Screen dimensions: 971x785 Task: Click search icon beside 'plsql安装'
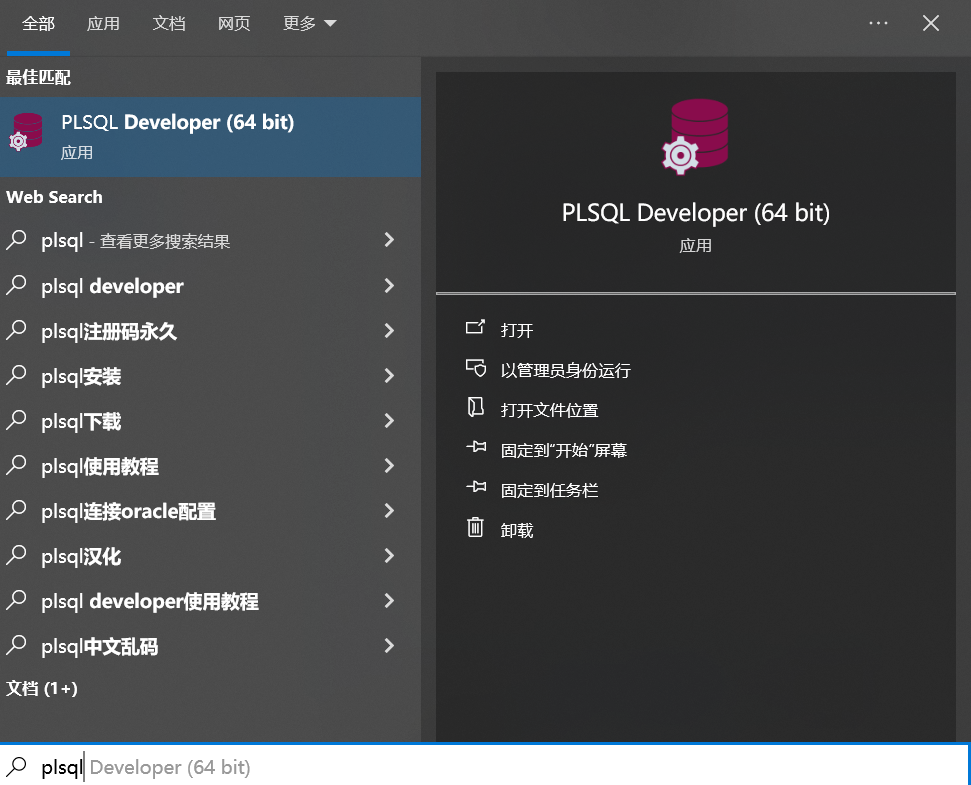[16, 375]
